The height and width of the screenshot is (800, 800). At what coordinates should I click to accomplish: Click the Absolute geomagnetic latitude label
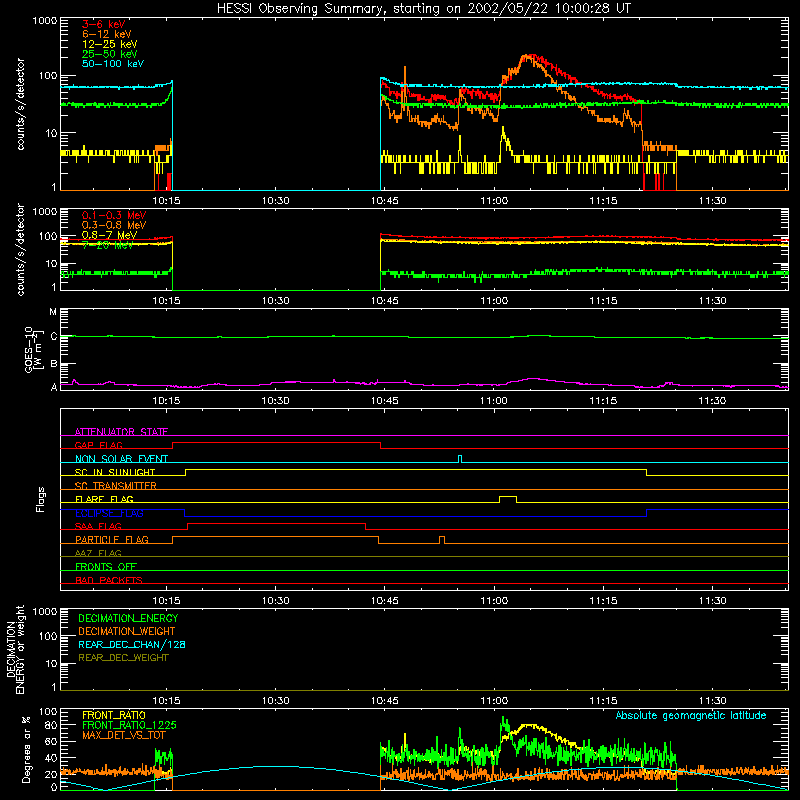691,715
